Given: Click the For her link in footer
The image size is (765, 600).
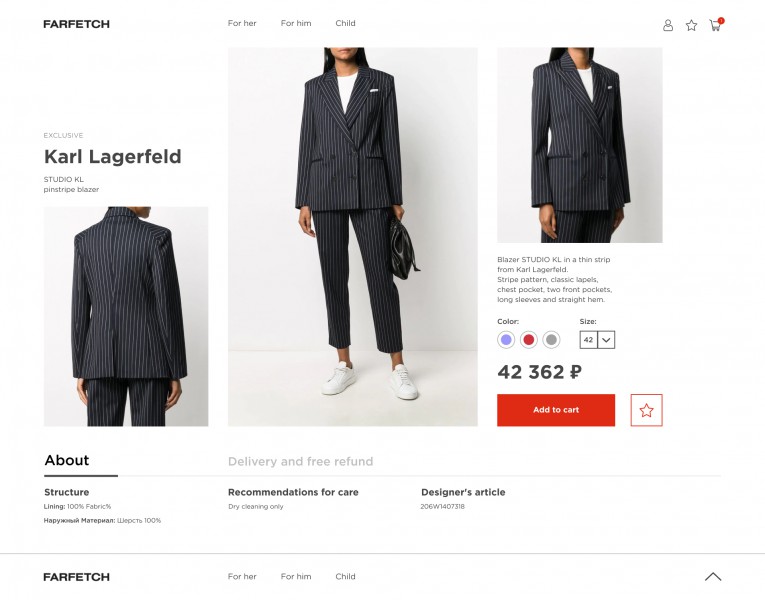Looking at the screenshot, I should tap(242, 577).
